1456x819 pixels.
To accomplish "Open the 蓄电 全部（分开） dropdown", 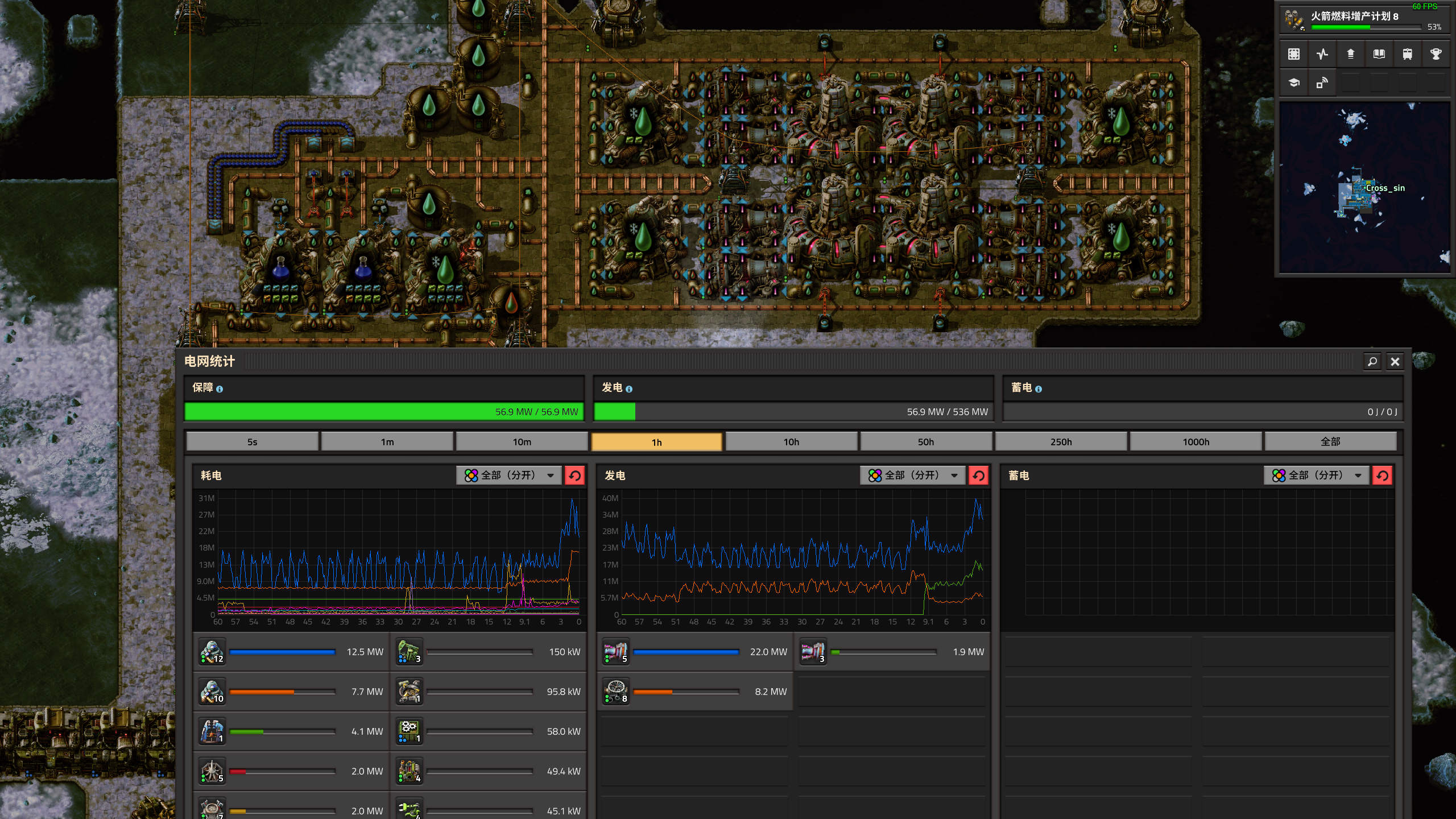I will pos(1317,475).
